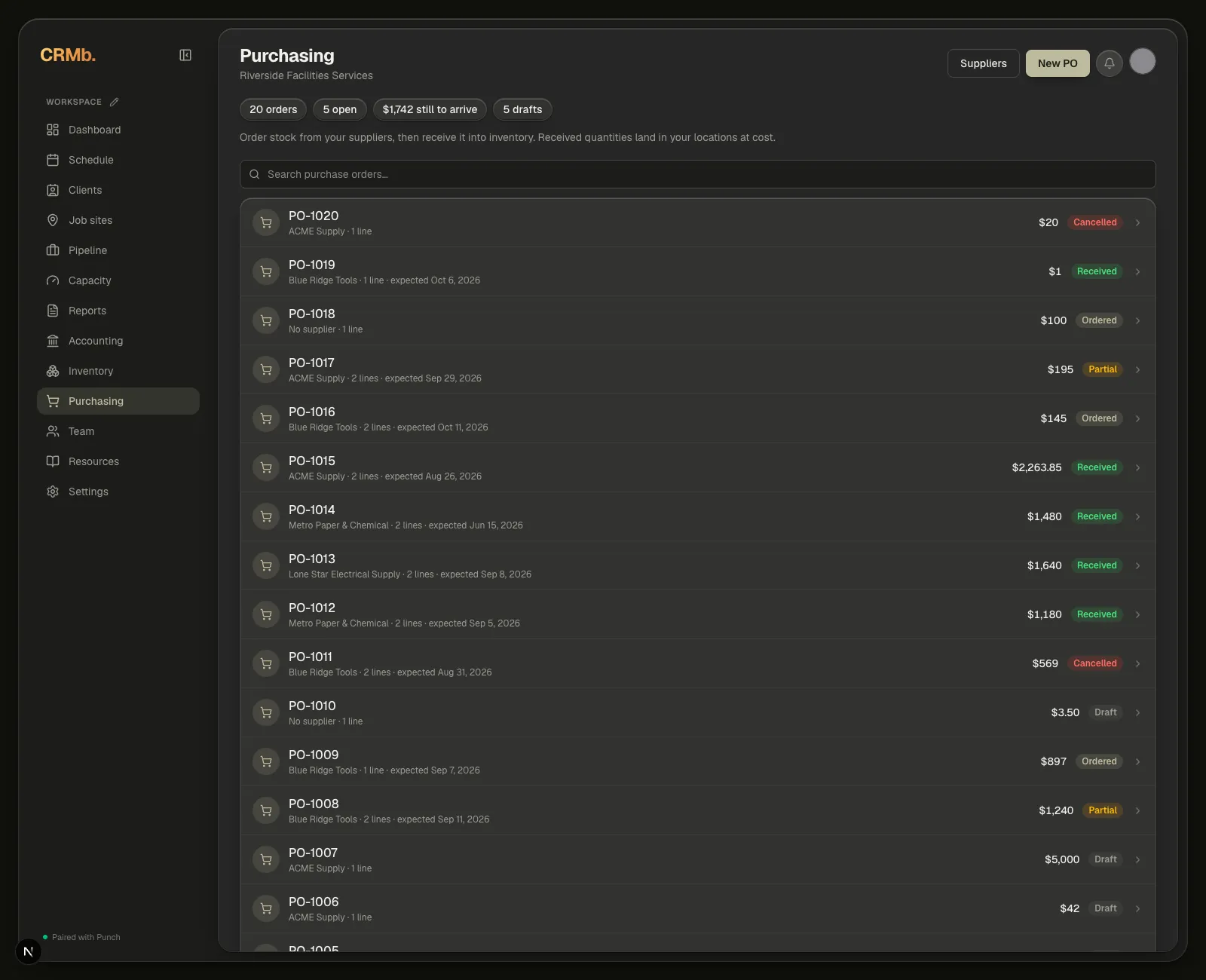
Task: Click the Received badge on PO-1019
Action: click(1097, 271)
